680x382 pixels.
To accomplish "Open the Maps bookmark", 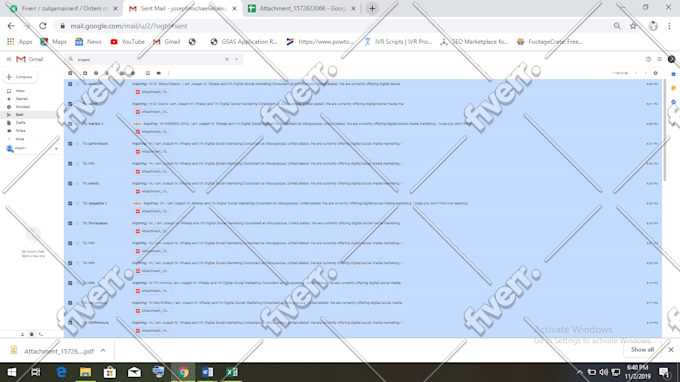I will pos(54,42).
